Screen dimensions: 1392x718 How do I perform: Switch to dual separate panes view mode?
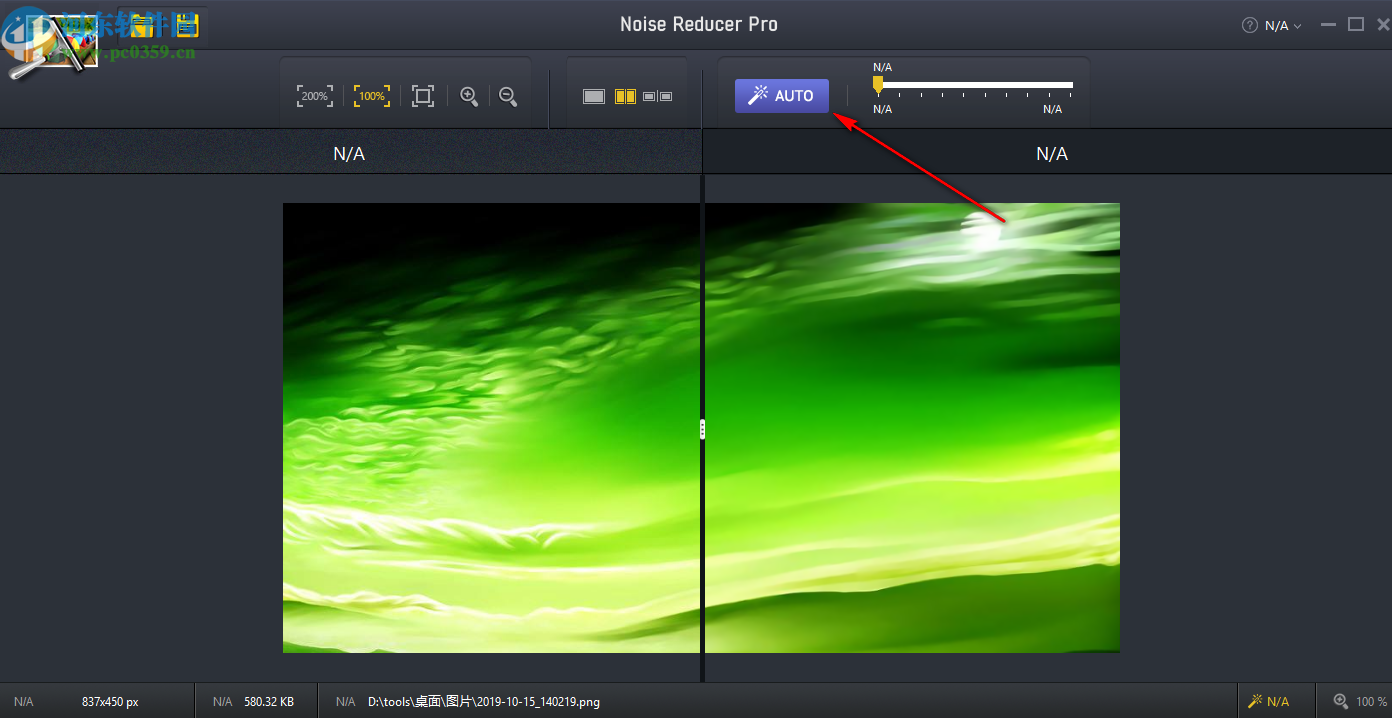(x=657, y=96)
